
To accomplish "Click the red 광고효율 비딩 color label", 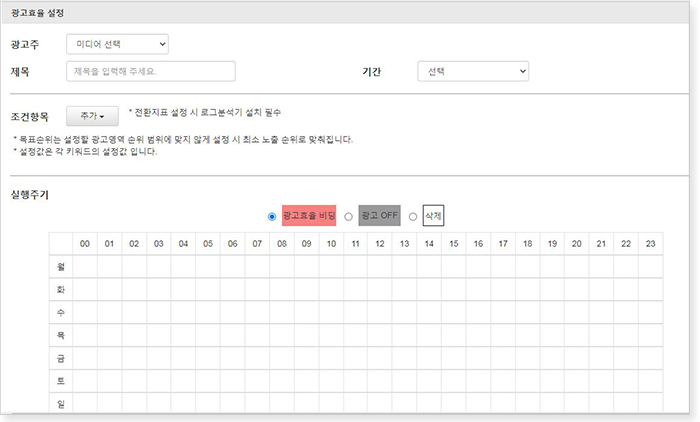I will [308, 216].
